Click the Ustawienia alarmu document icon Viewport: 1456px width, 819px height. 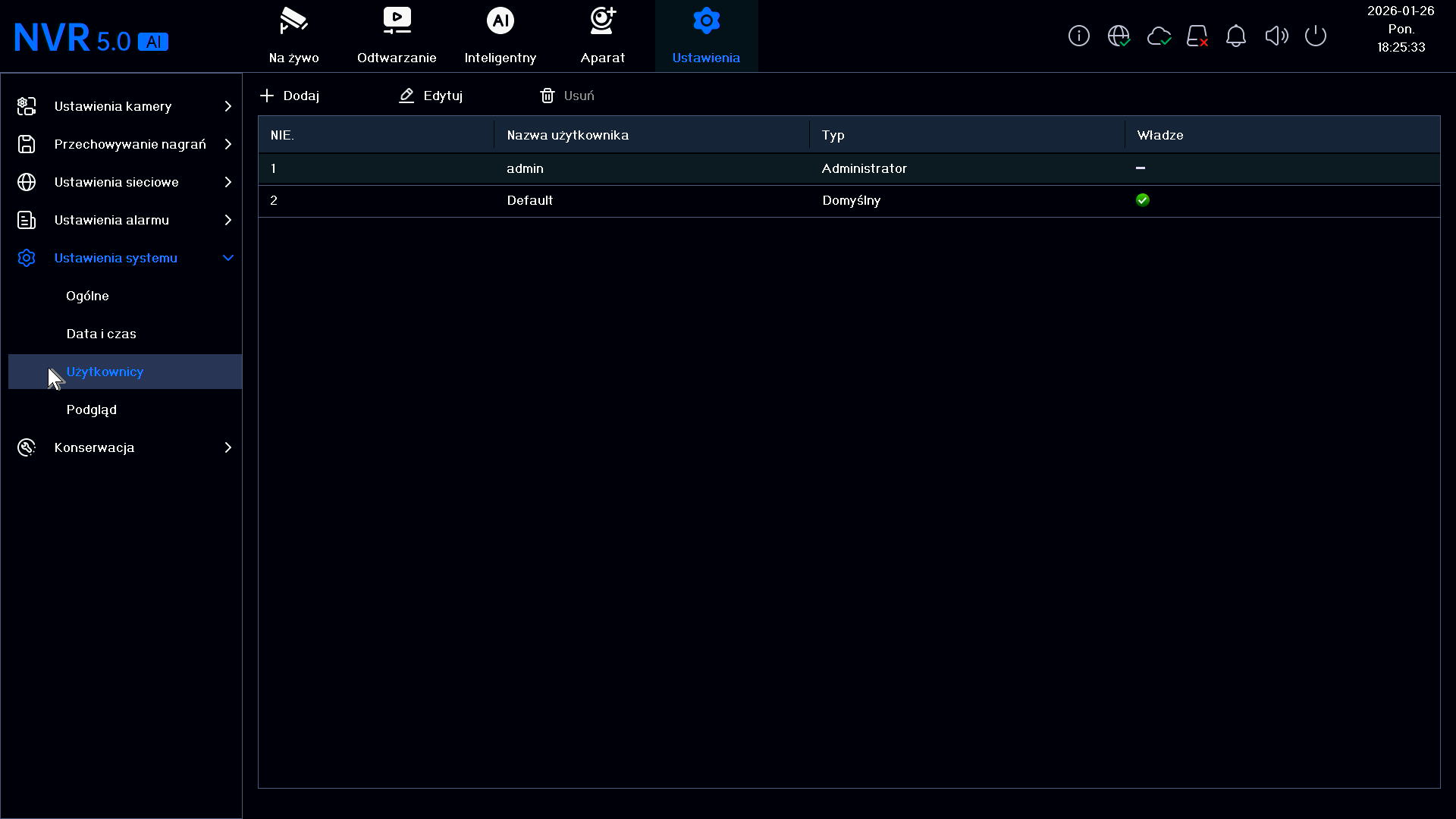pyautogui.click(x=27, y=220)
